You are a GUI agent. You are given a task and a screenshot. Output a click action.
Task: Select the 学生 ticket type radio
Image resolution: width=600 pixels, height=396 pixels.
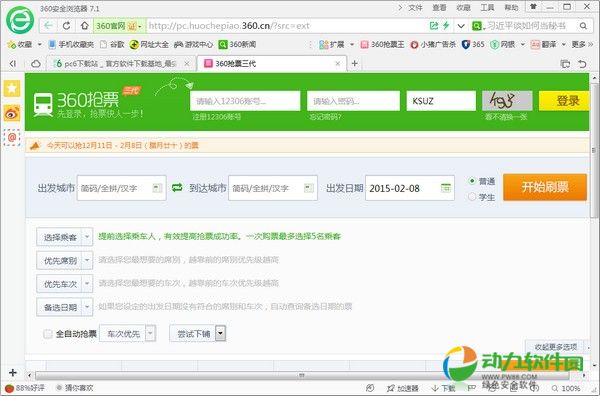point(472,197)
